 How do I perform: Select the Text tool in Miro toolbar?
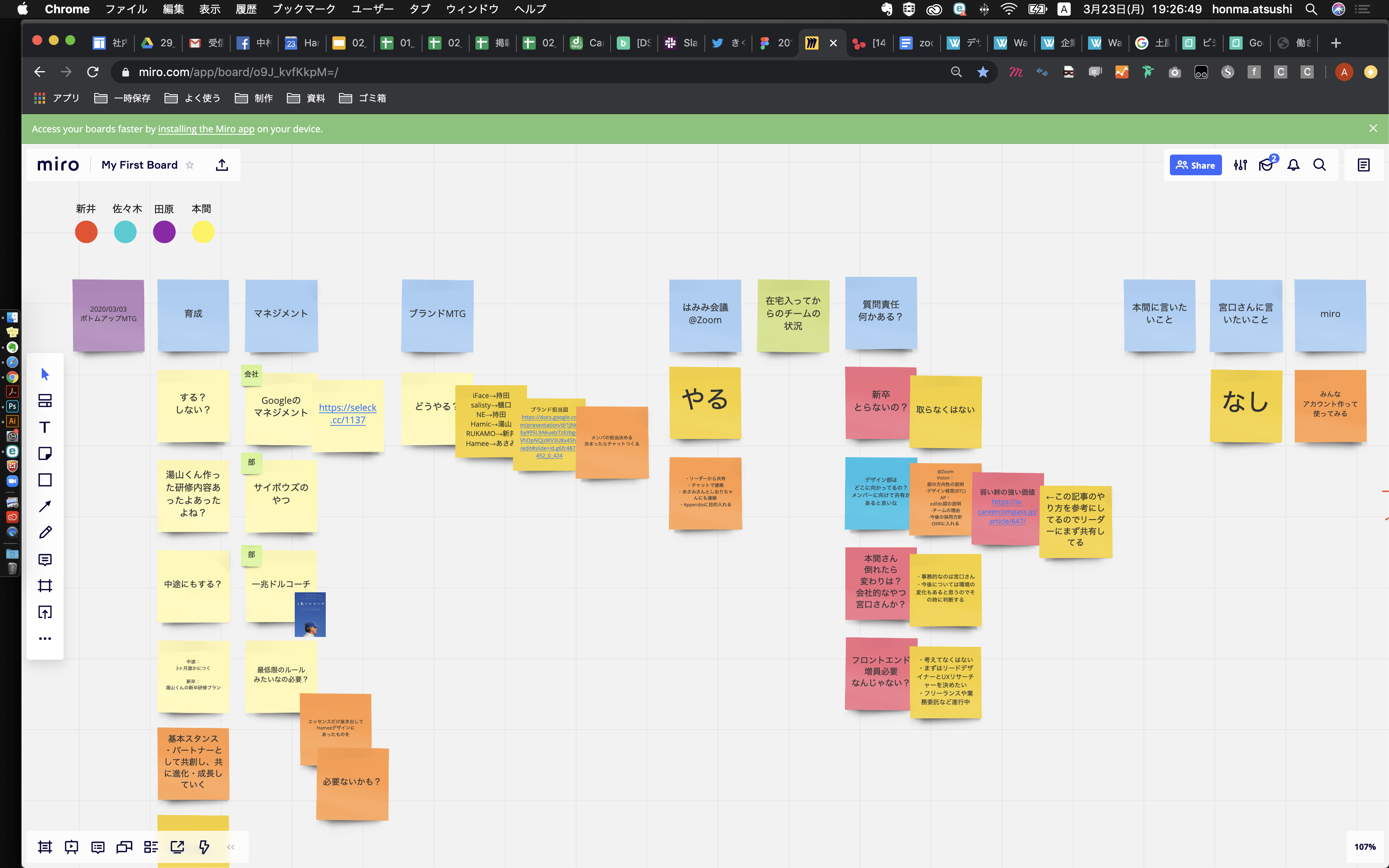pos(45,427)
